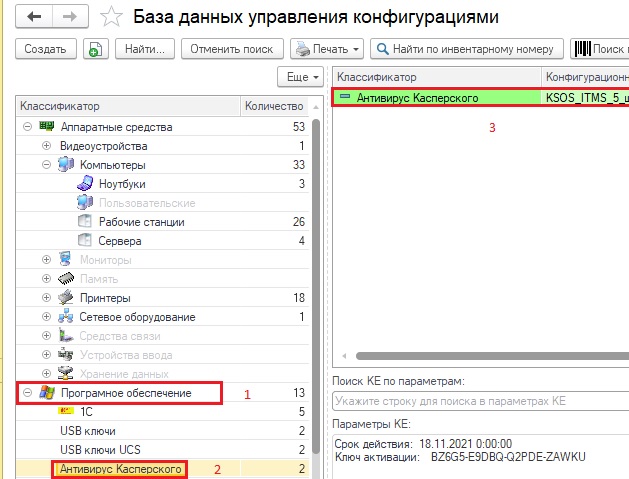
Task: Open the Еще dropdown menu
Action: click(x=300, y=77)
